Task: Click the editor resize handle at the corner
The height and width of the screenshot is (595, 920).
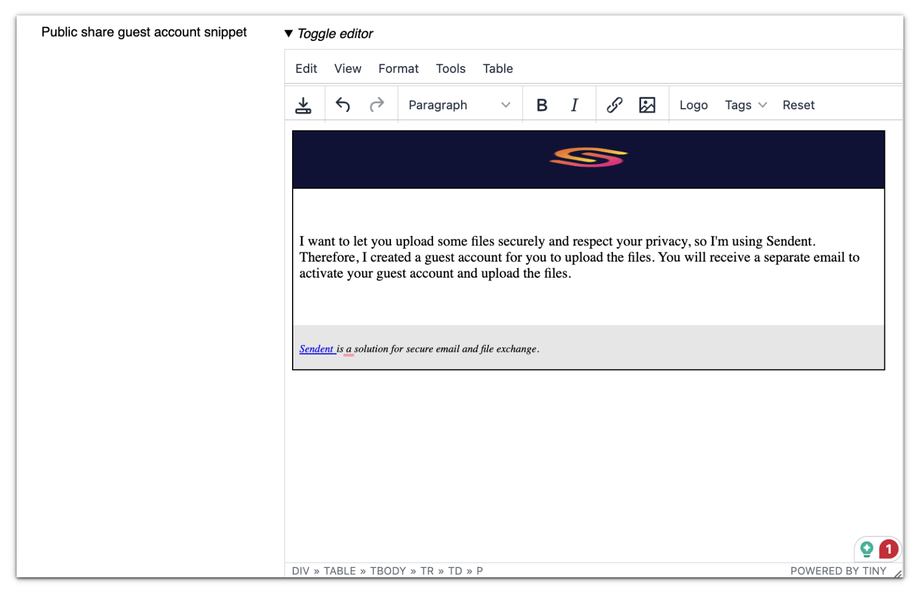Action: tap(898, 574)
